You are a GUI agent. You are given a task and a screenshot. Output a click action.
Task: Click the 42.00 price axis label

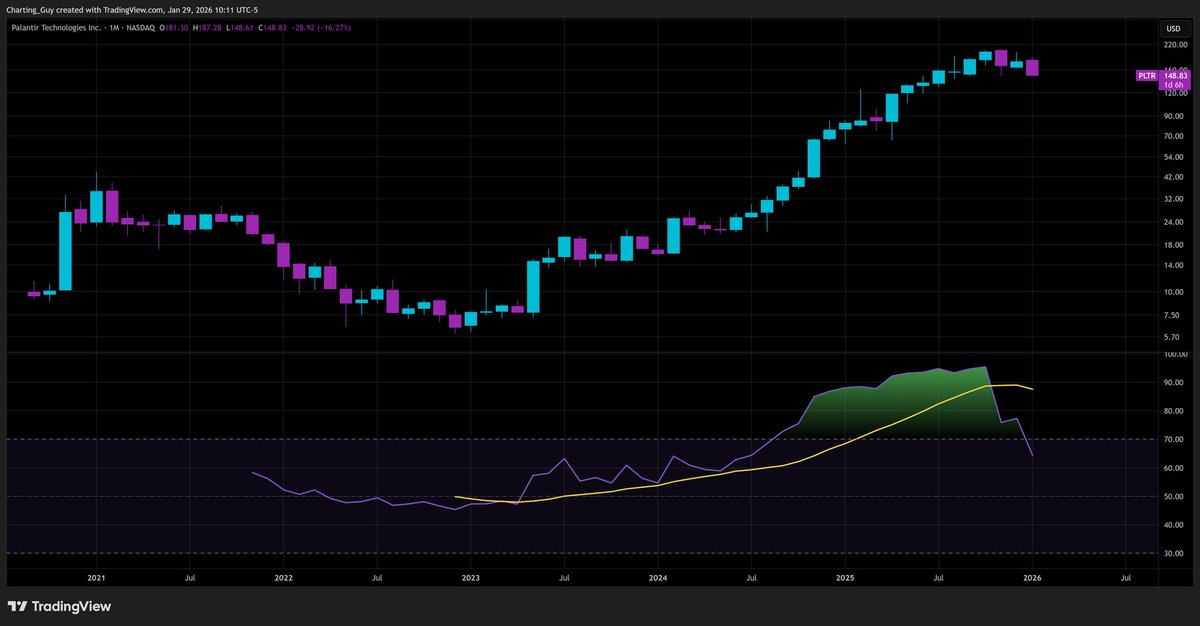point(1173,178)
